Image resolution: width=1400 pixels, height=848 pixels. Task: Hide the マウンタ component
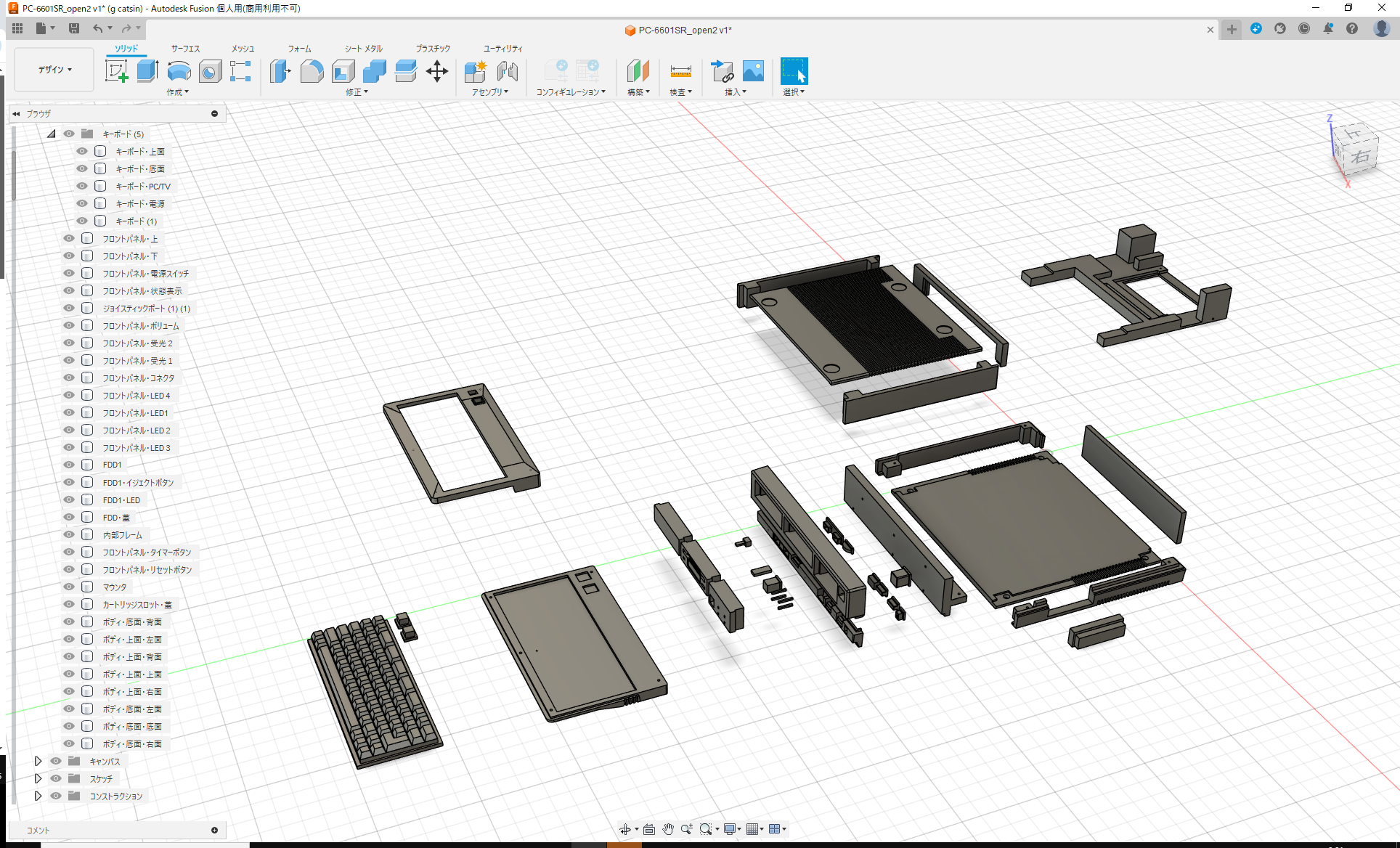pos(69,587)
